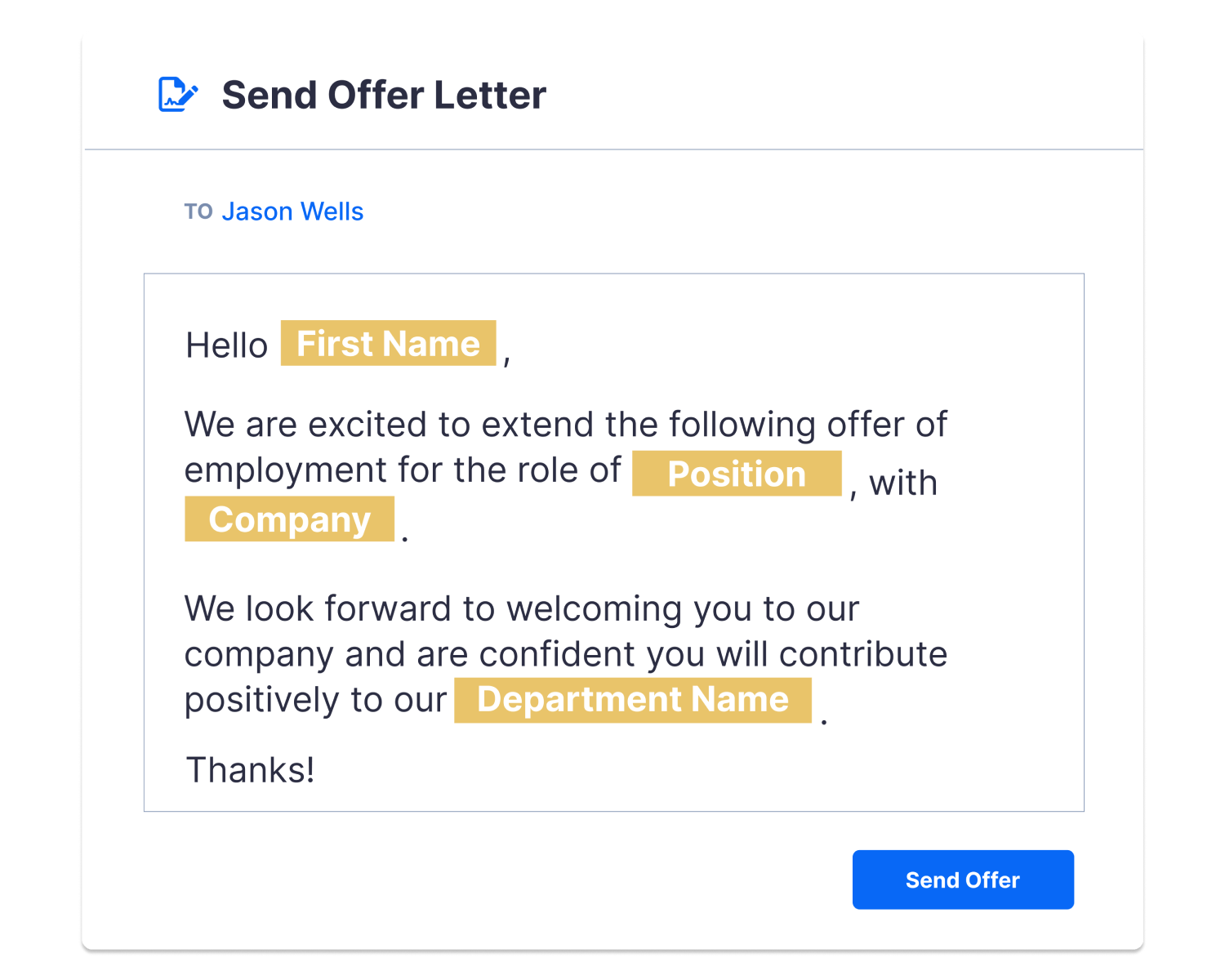Select the Department Name placeholder token
The width and height of the screenshot is (1225, 980).
tap(632, 699)
